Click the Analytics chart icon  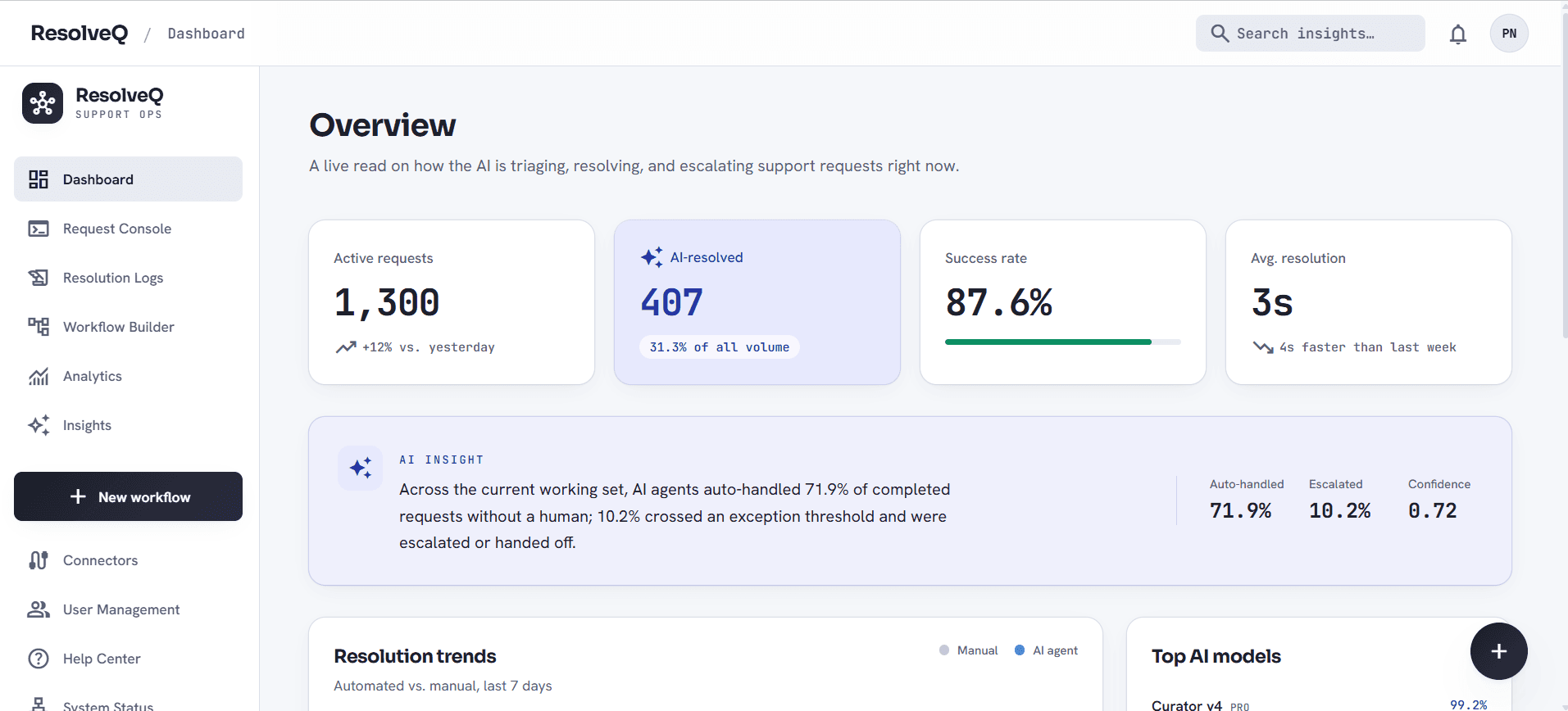[39, 376]
